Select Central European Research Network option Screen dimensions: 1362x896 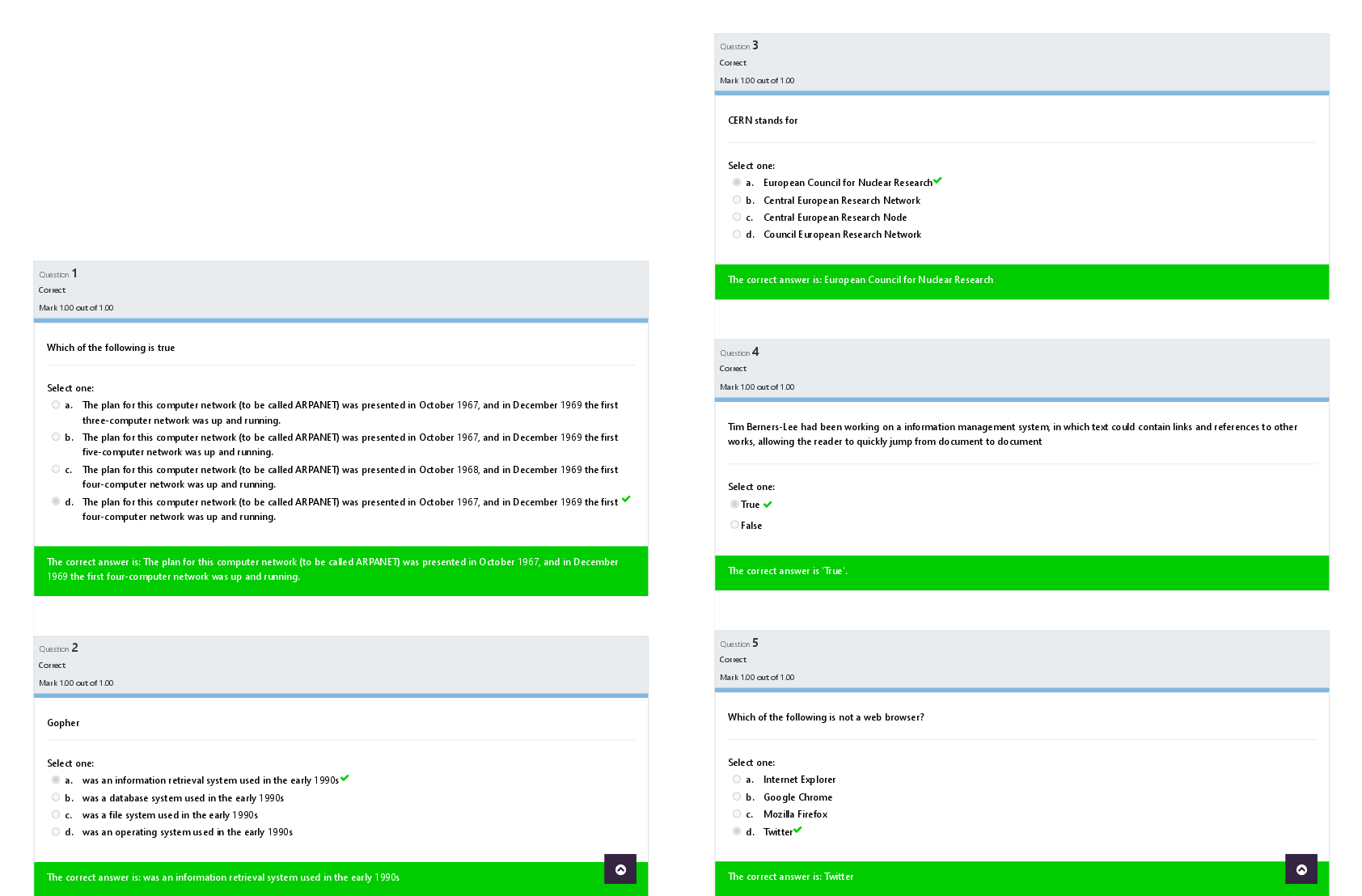737,200
